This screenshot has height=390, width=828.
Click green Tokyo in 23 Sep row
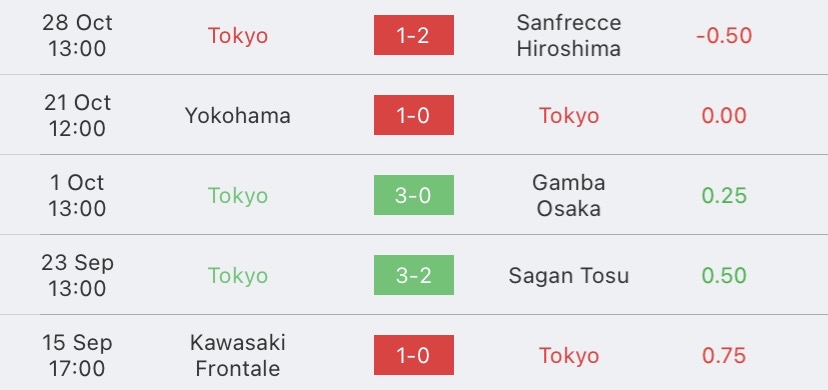pos(238,275)
